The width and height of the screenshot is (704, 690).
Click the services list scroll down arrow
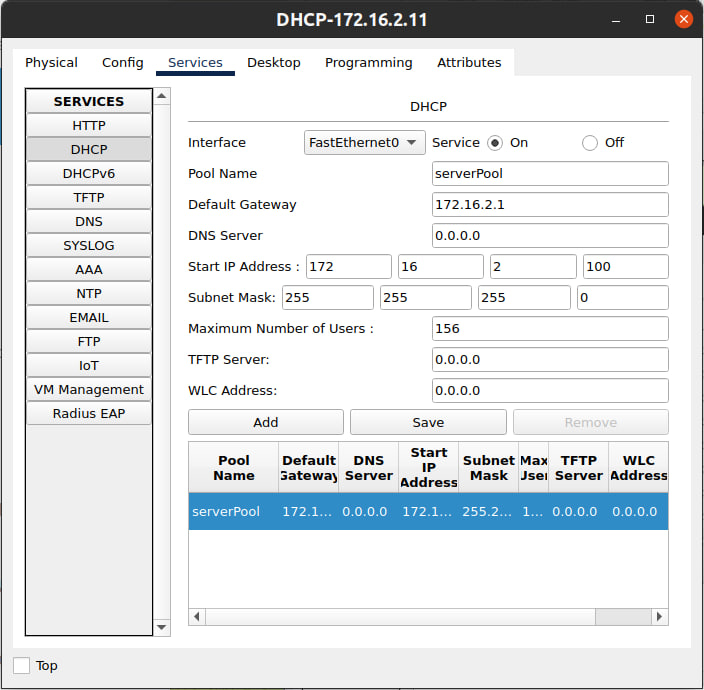coord(162,627)
